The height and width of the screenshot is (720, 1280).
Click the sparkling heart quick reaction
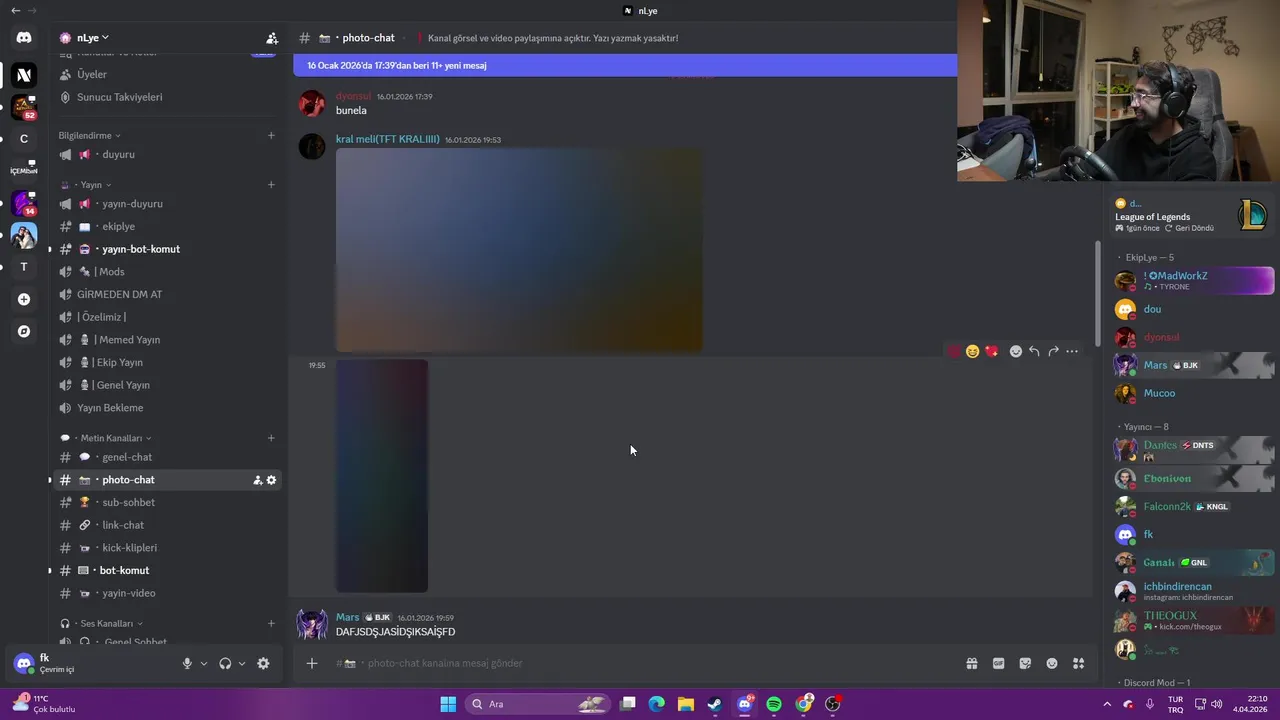tap(991, 351)
